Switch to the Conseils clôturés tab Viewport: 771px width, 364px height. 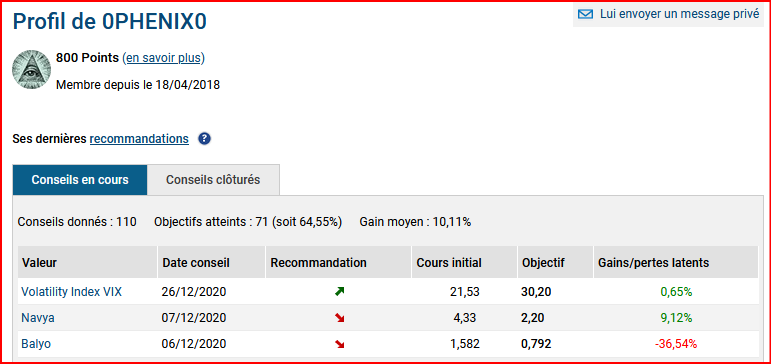[x=213, y=180]
